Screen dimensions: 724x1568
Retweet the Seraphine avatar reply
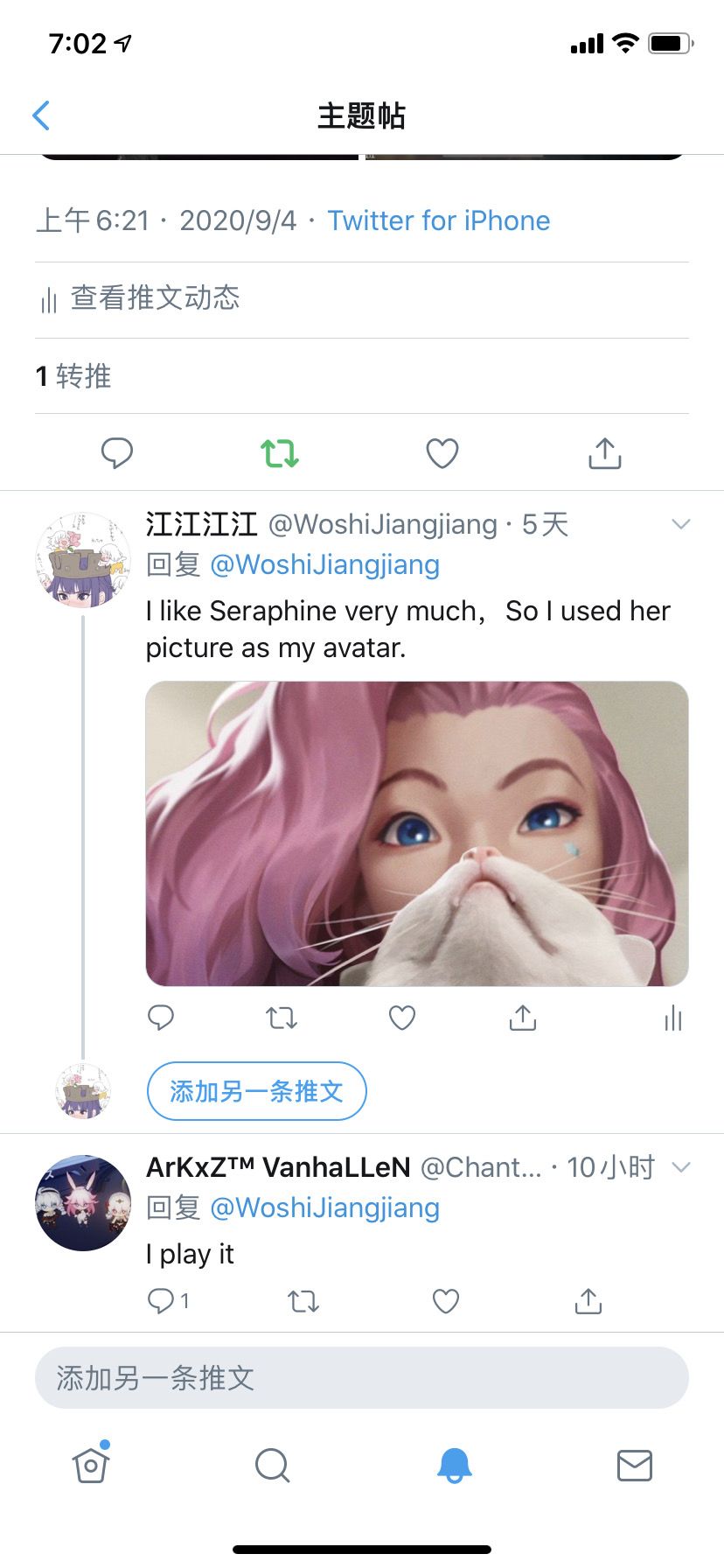click(x=282, y=1018)
